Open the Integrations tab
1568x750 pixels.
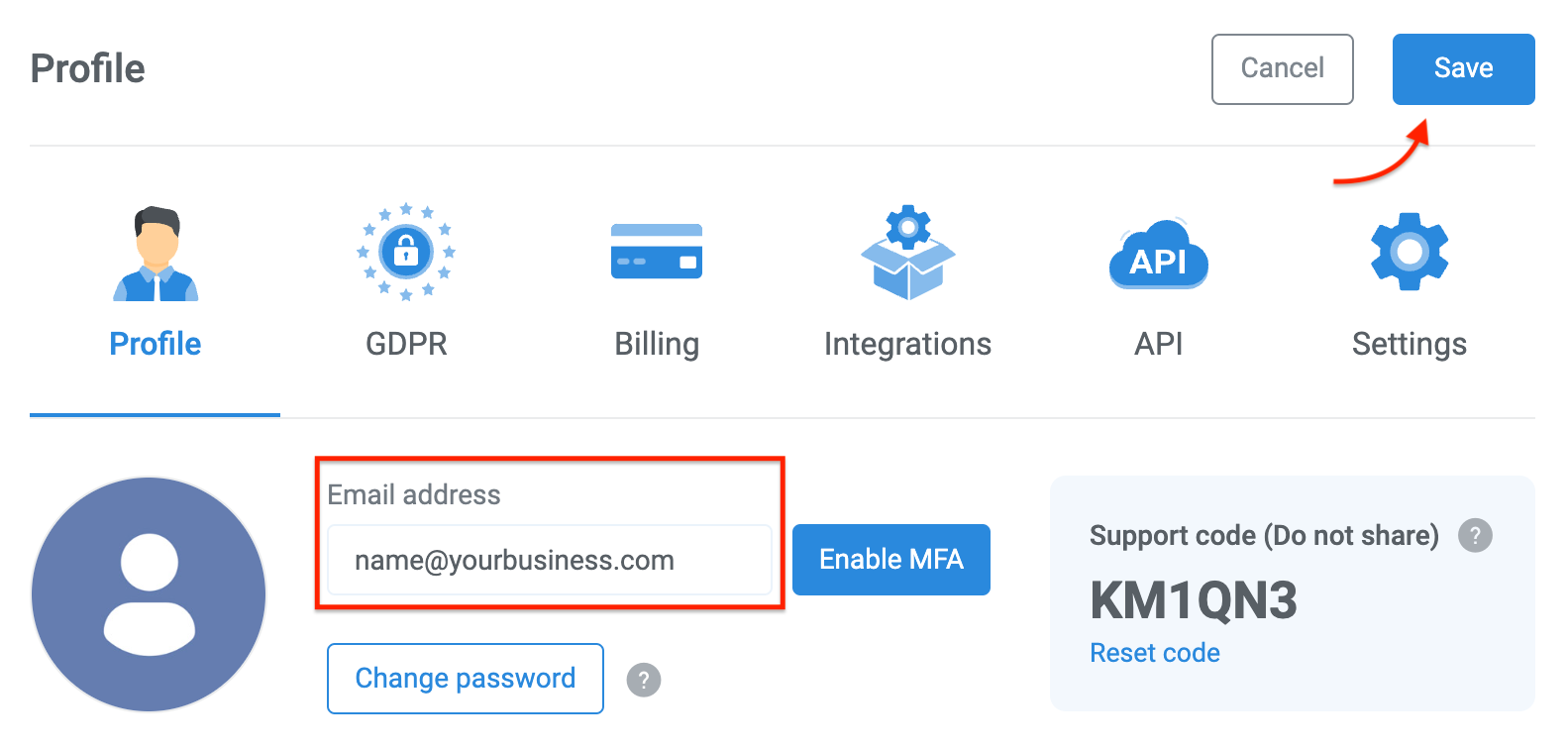click(906, 344)
